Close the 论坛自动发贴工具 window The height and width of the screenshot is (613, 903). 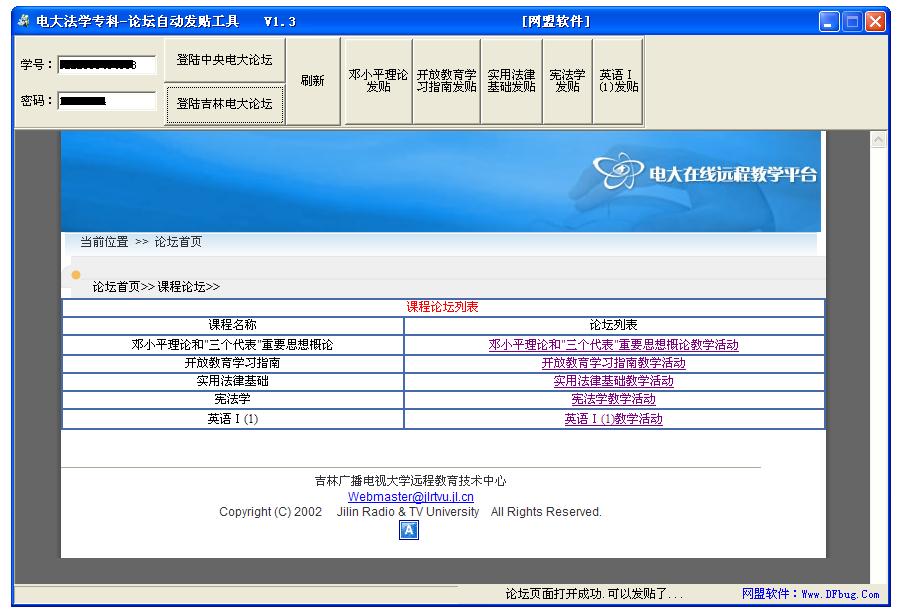[x=875, y=22]
